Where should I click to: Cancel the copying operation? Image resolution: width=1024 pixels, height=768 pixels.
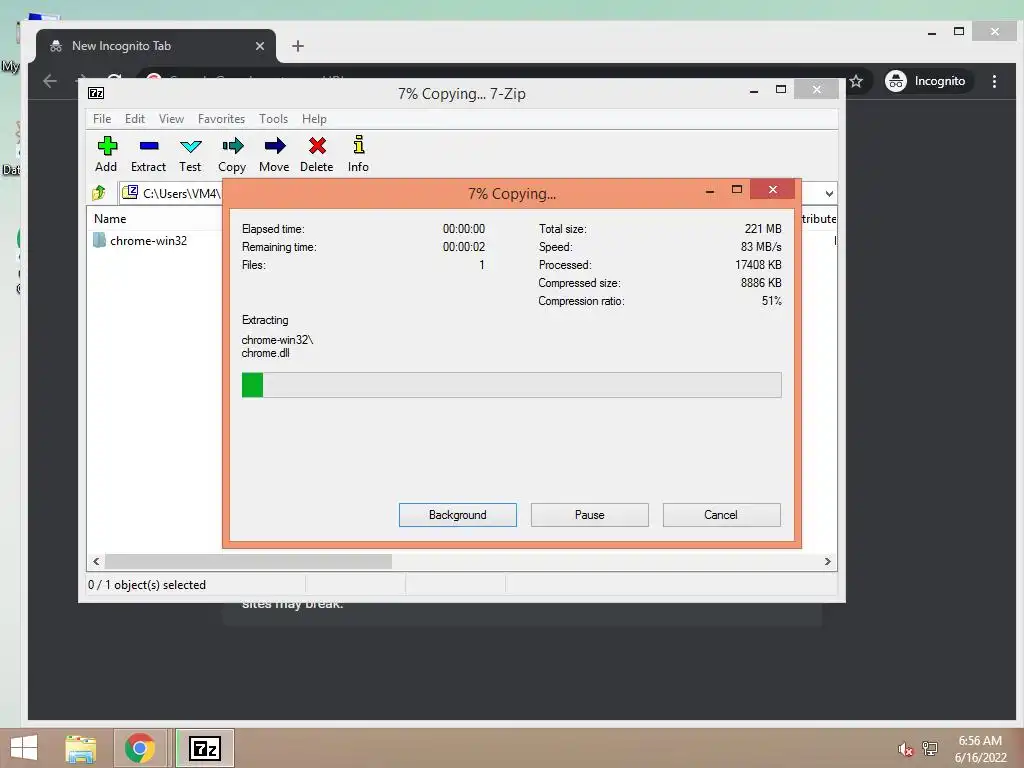click(x=721, y=515)
